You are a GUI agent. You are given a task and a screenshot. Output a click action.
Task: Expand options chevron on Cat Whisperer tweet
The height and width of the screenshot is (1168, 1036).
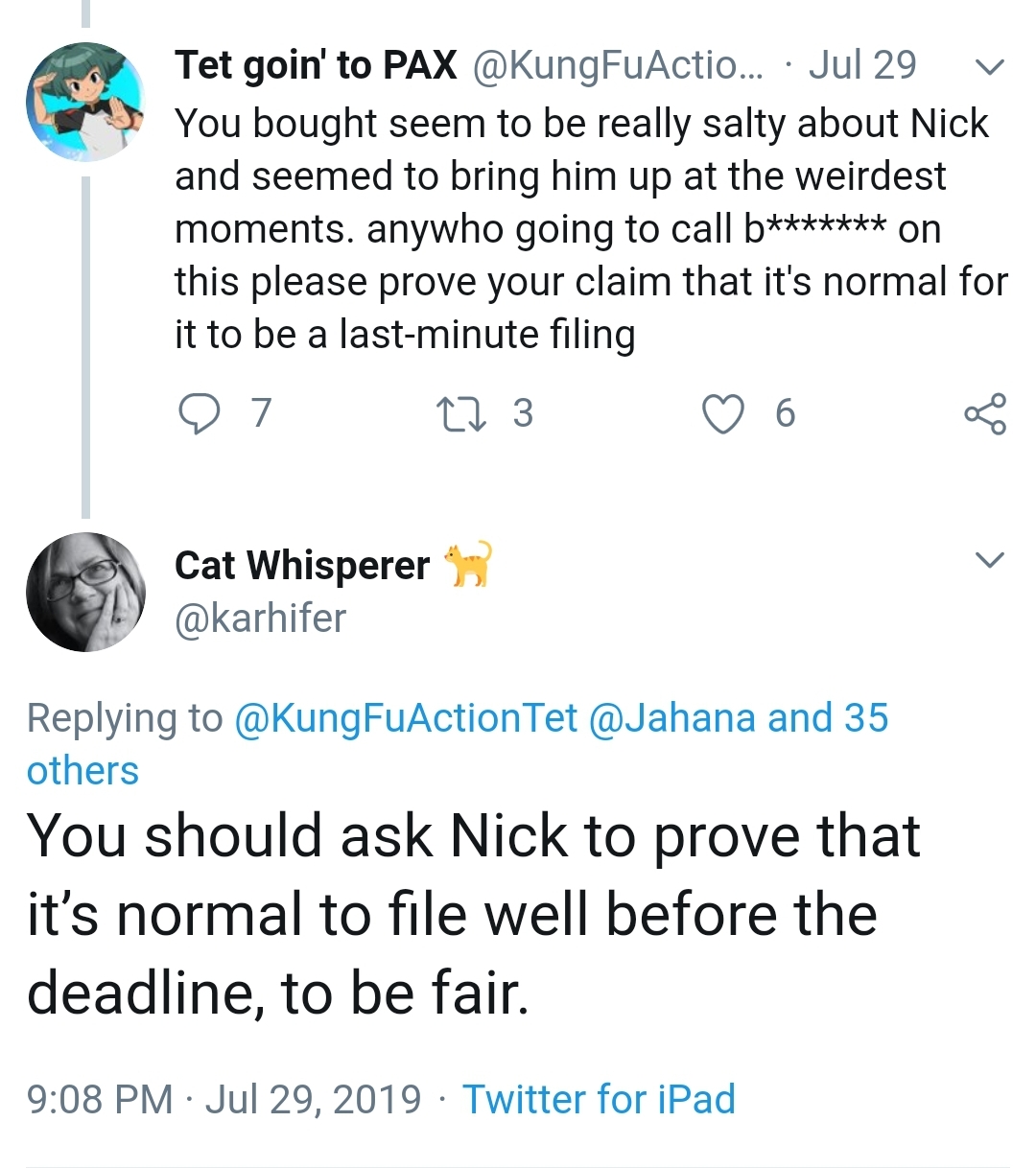tap(989, 559)
